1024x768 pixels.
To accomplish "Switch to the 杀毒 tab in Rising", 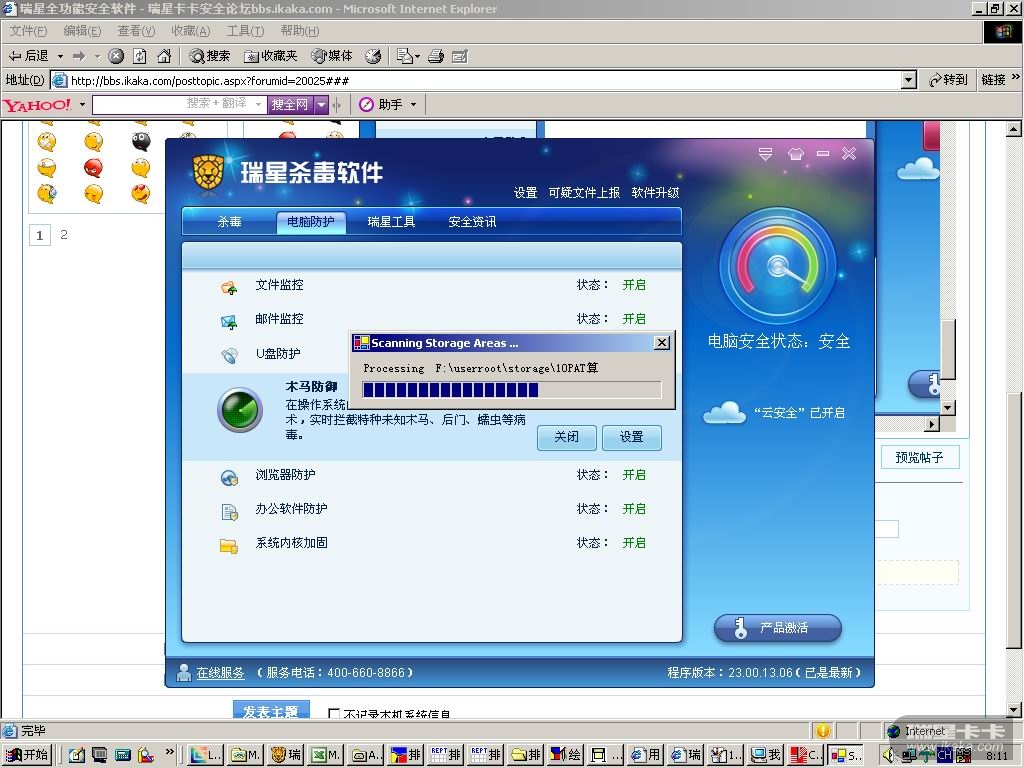I will (x=229, y=222).
